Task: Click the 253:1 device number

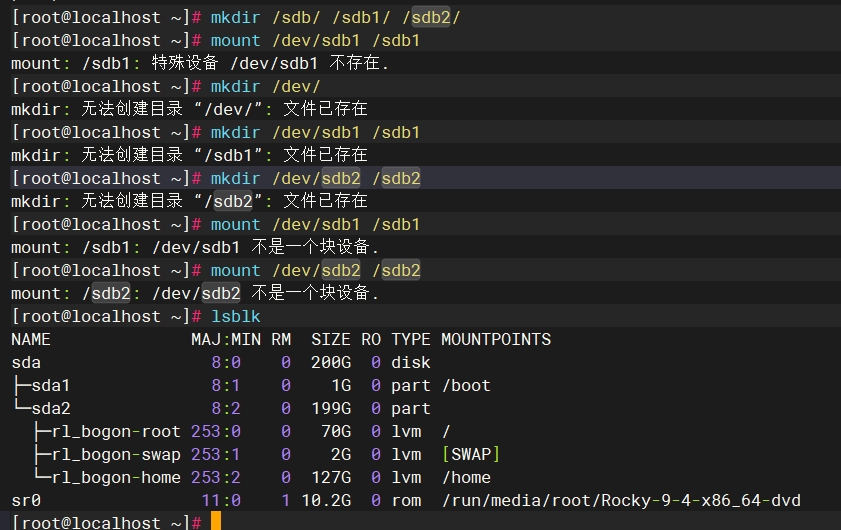Action: [216, 455]
